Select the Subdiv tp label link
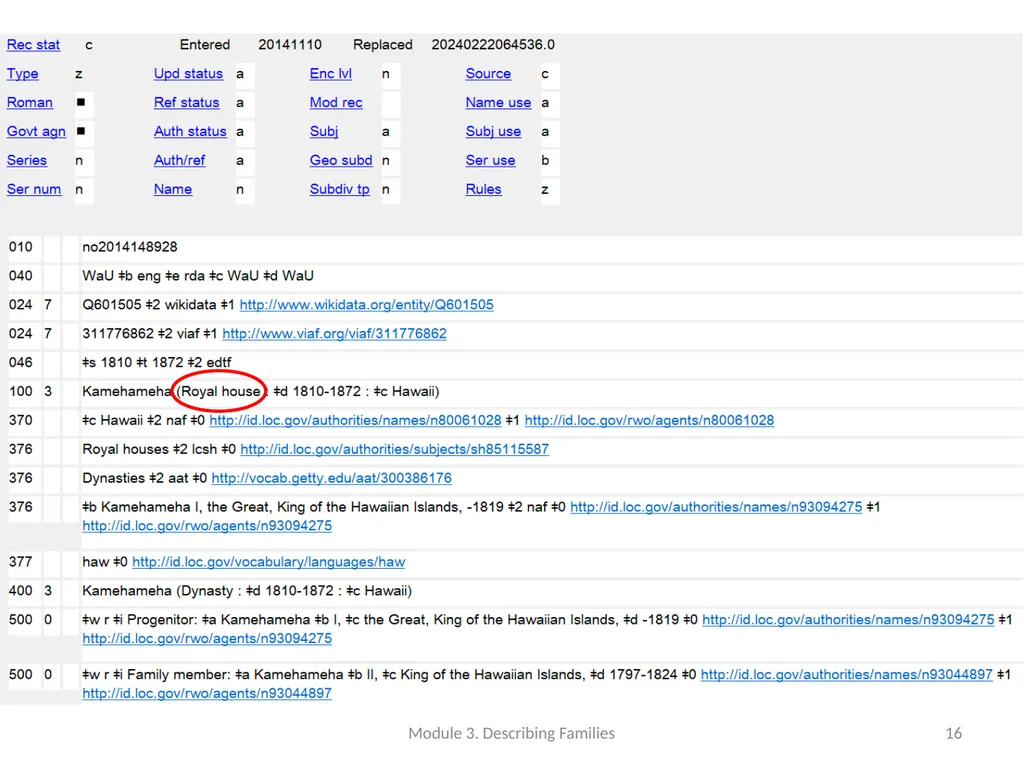Image resolution: width=1024 pixels, height=768 pixels. 340,189
